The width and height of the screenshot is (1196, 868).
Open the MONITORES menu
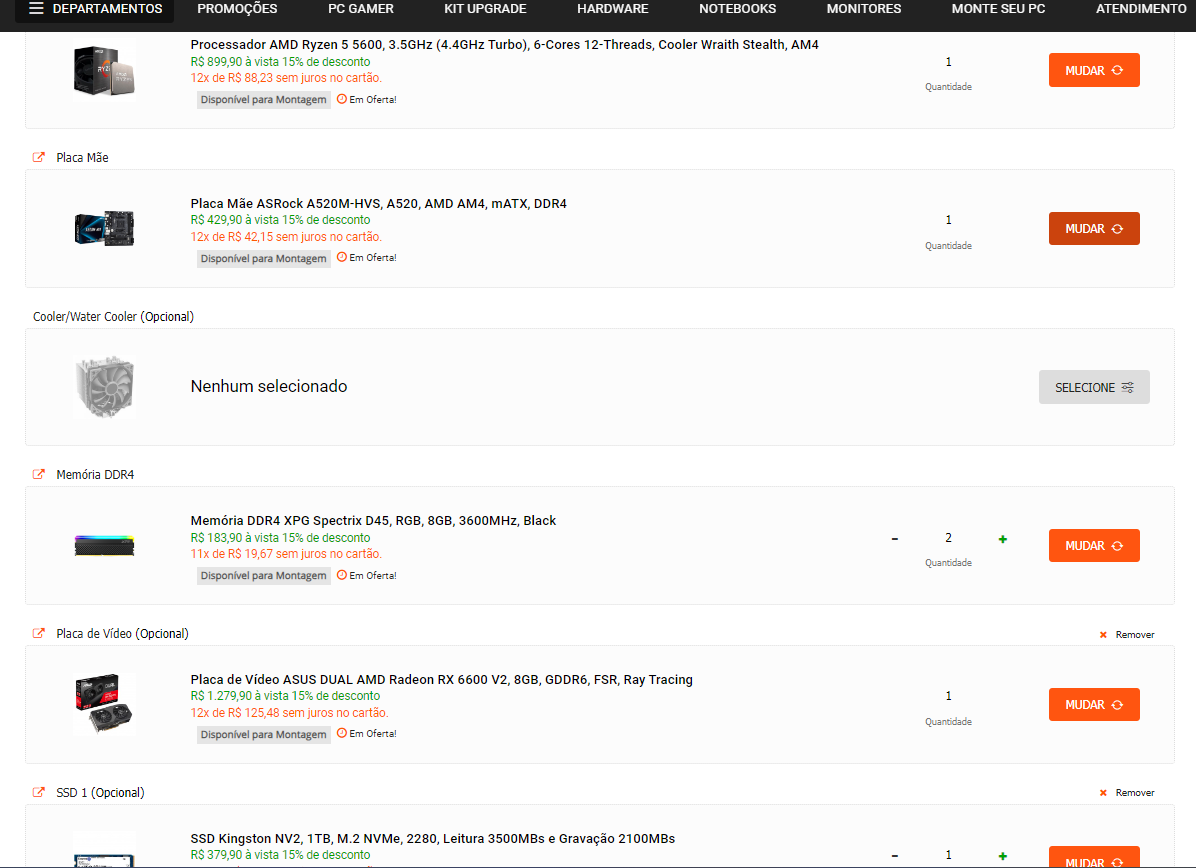(x=863, y=9)
